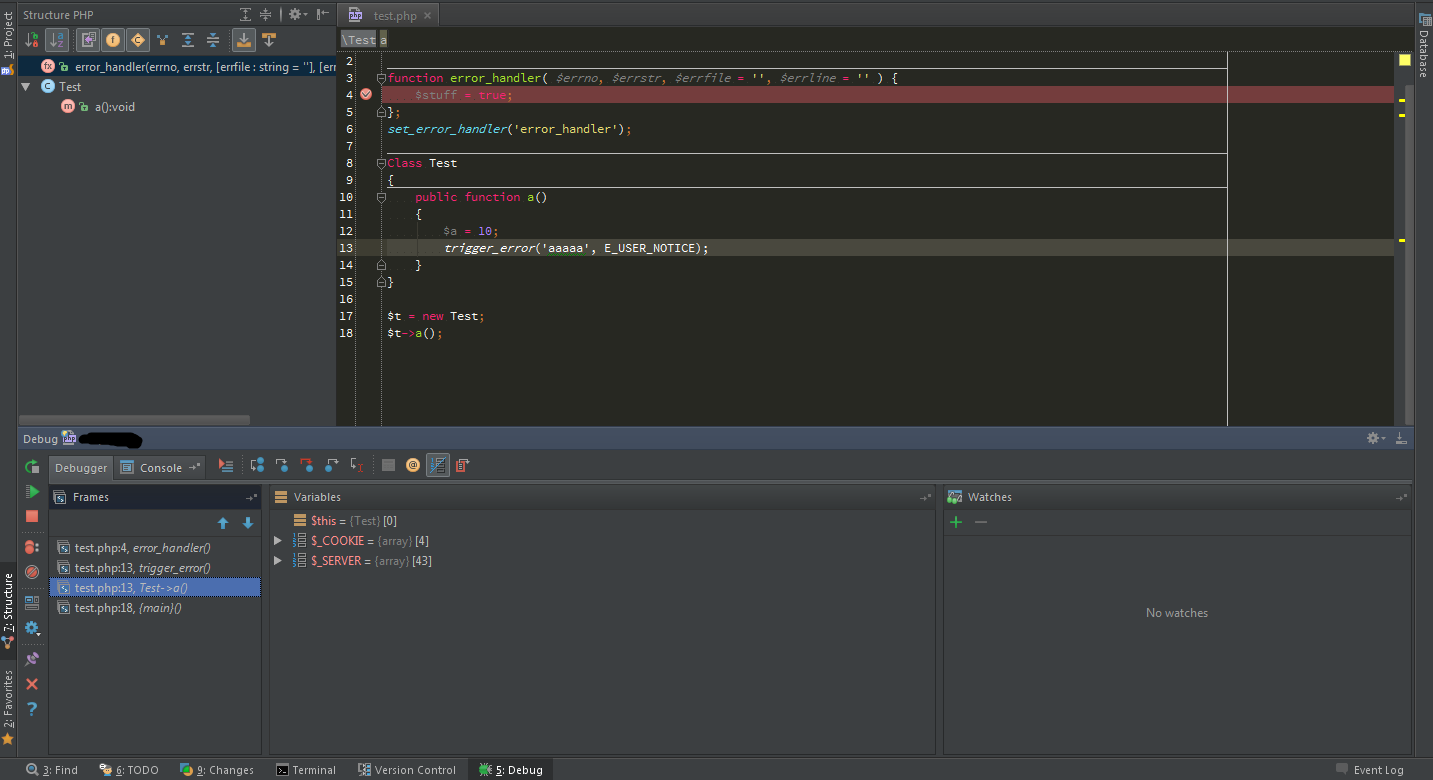Open View Breakpoints double red dots icon
This screenshot has height=780, width=1433.
32,547
